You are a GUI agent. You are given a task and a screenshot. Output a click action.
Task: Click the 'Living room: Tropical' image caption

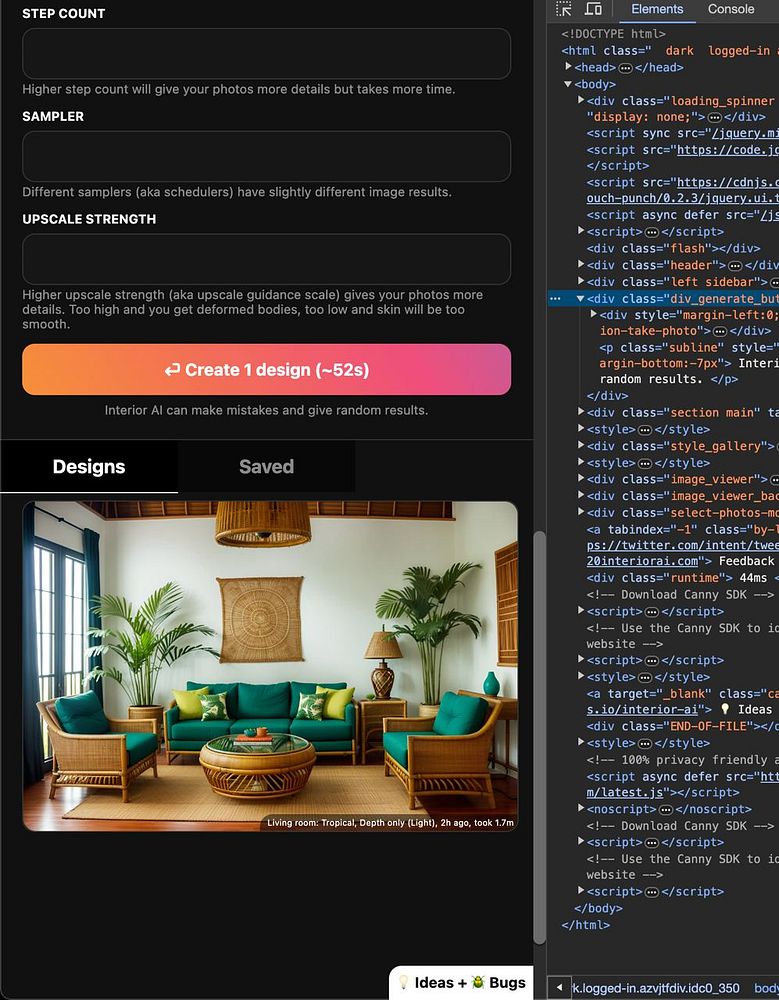pyautogui.click(x=390, y=823)
